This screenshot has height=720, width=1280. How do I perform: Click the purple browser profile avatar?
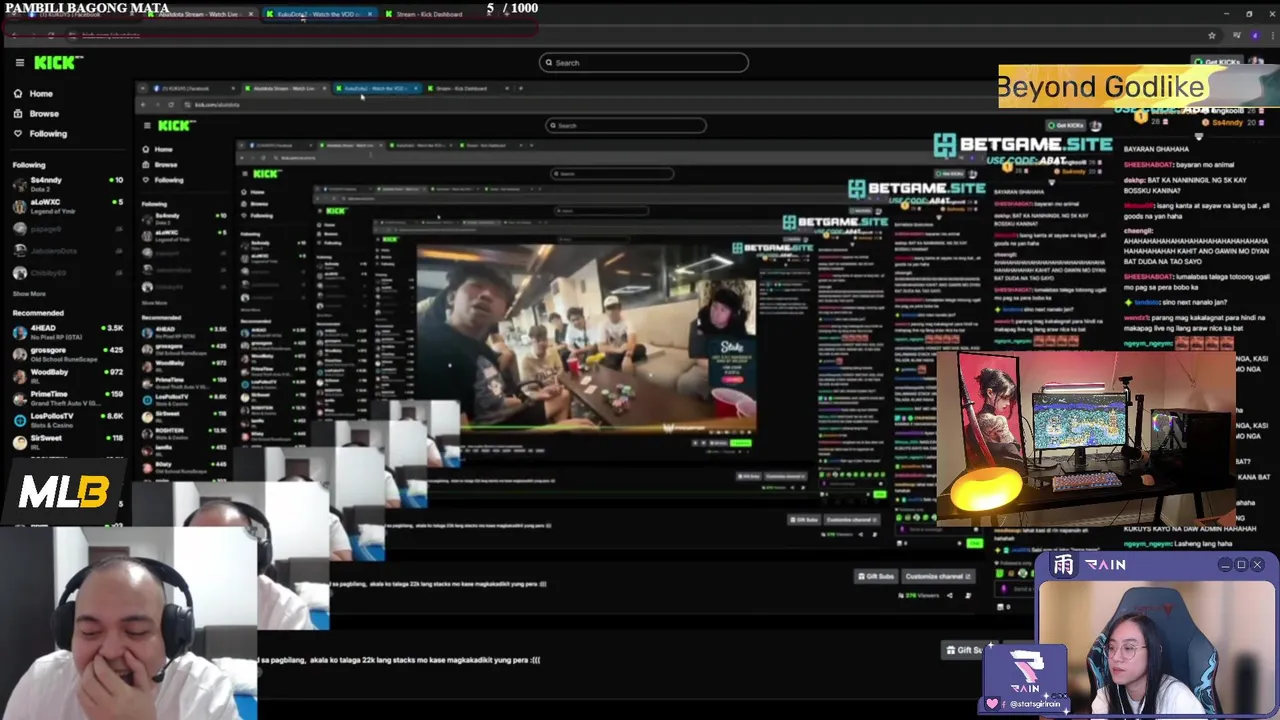tap(1254, 35)
